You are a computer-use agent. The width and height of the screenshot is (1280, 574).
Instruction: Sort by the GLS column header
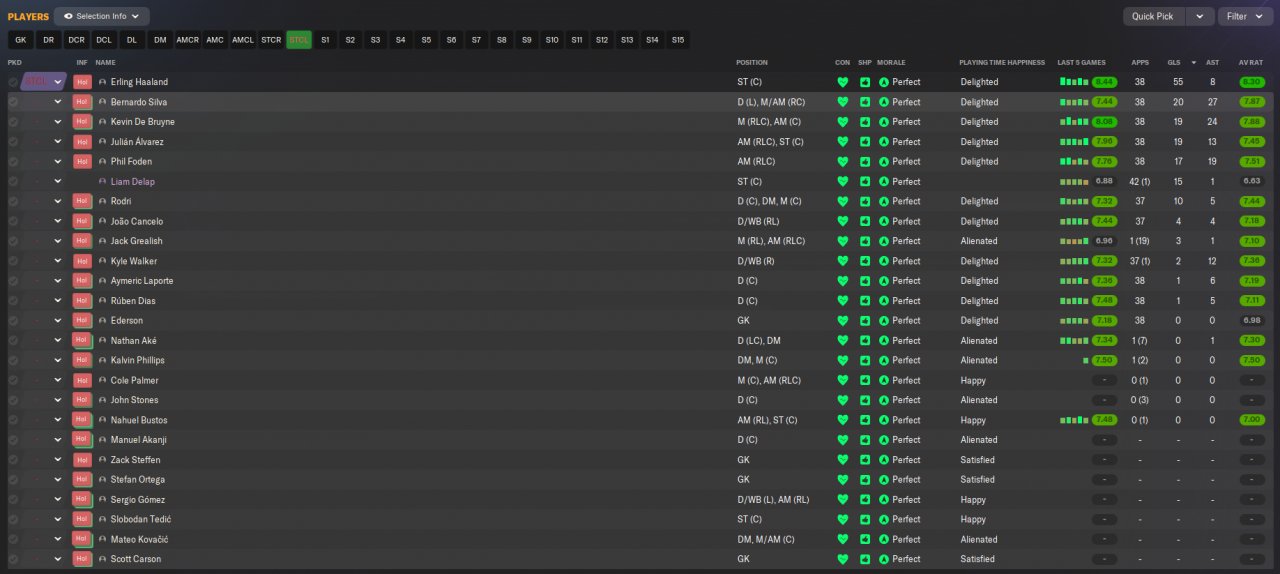(x=1174, y=63)
